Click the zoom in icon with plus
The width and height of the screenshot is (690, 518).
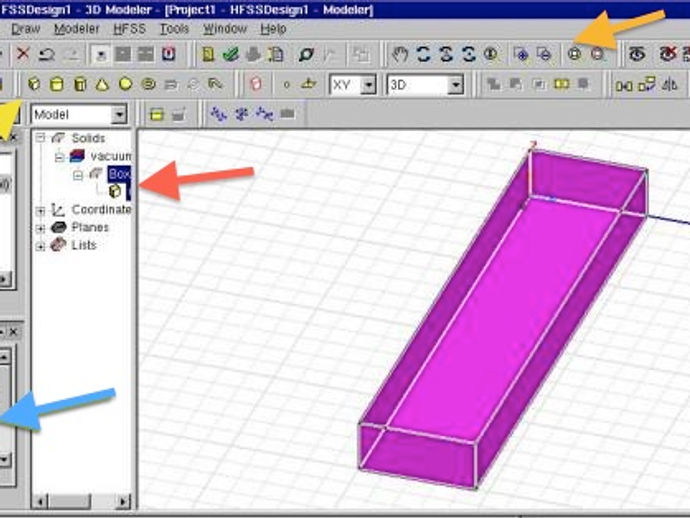coord(521,54)
